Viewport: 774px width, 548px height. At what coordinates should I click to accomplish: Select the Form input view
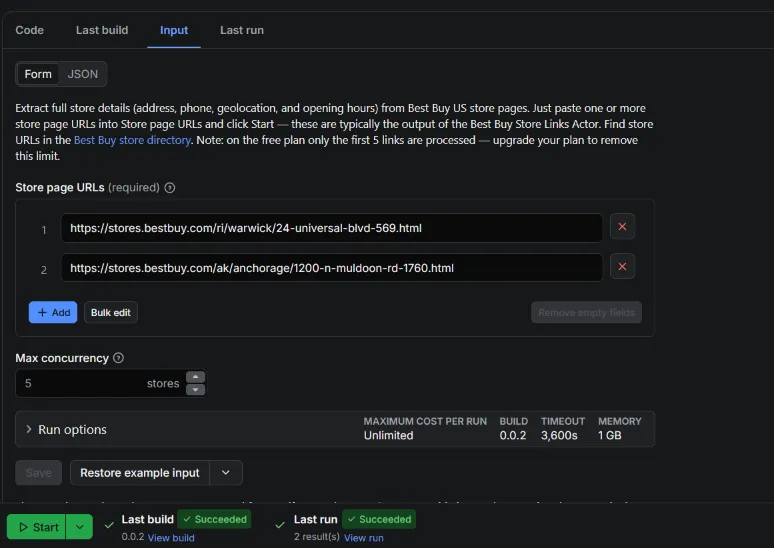coord(38,74)
